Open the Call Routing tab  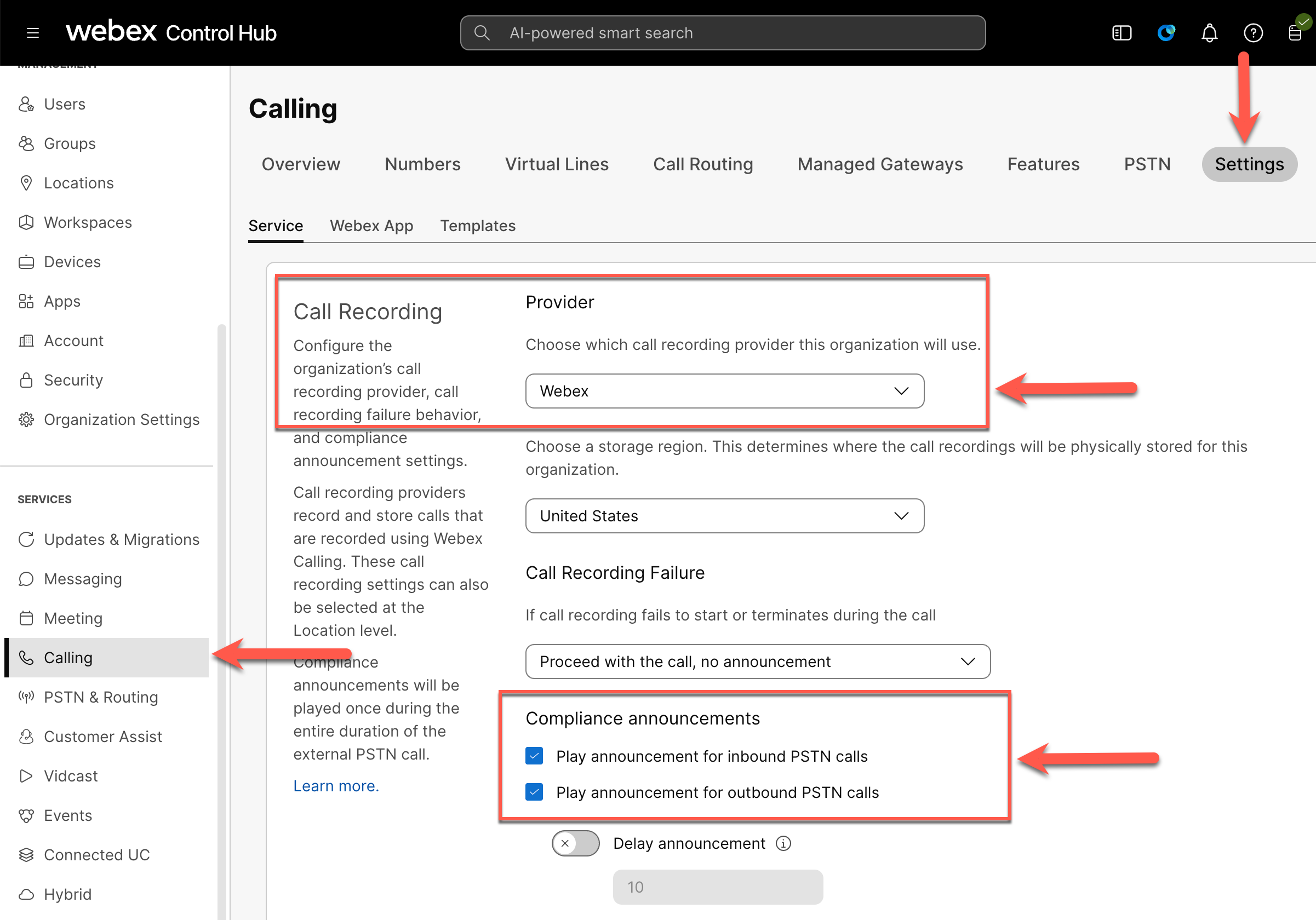pos(703,164)
